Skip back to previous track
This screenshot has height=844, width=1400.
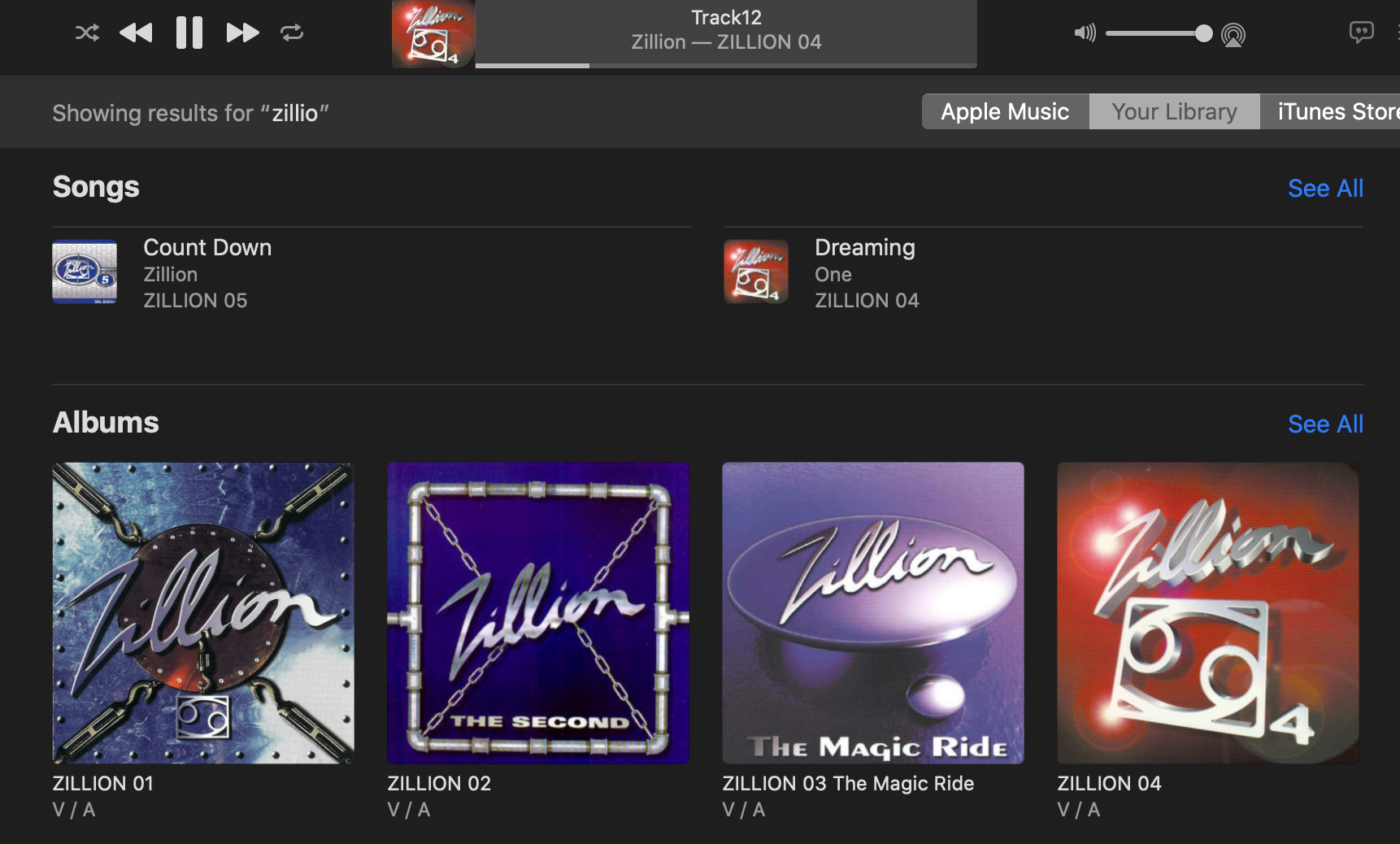[136, 33]
